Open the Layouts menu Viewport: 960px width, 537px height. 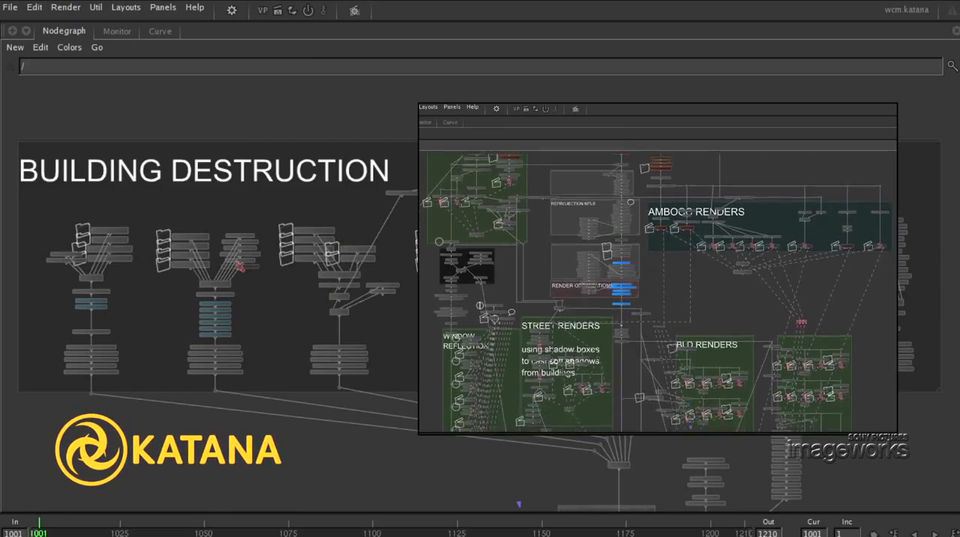(126, 7)
